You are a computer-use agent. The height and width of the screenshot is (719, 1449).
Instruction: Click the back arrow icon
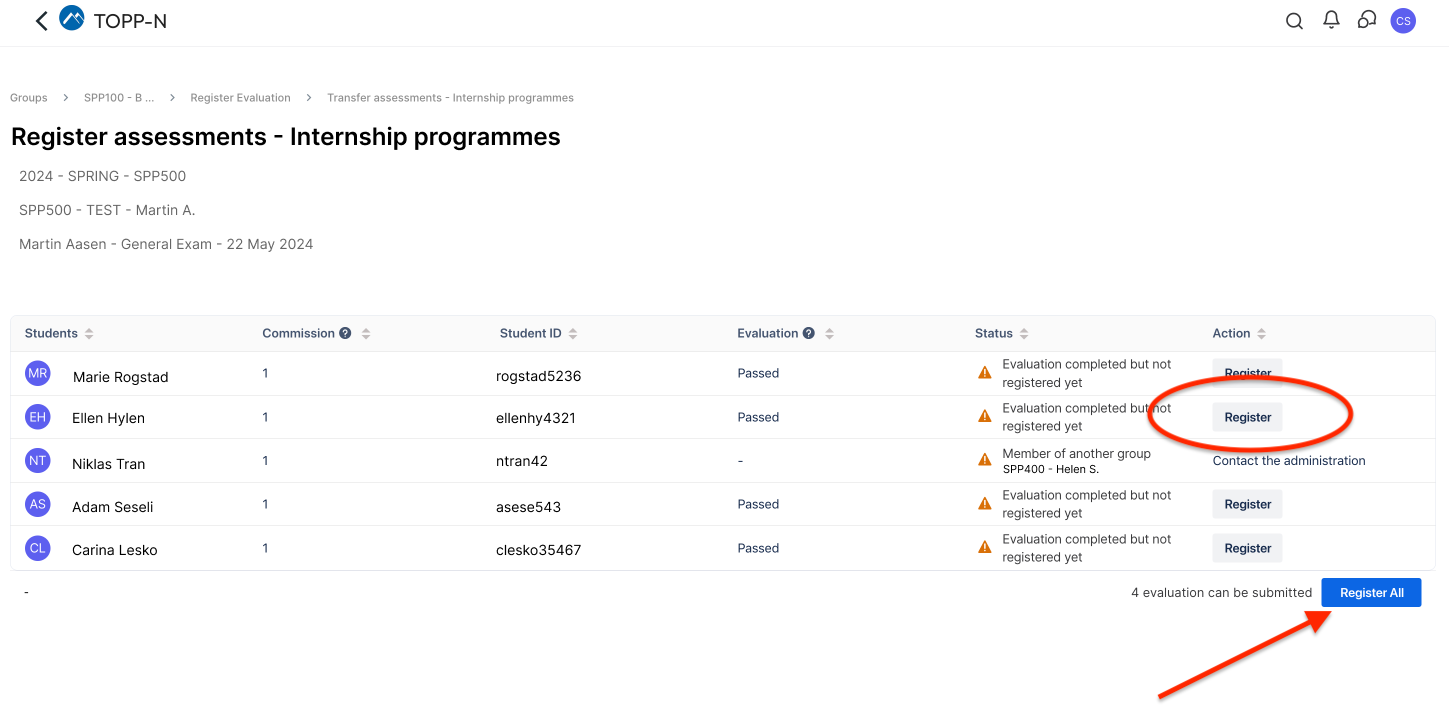[41, 21]
